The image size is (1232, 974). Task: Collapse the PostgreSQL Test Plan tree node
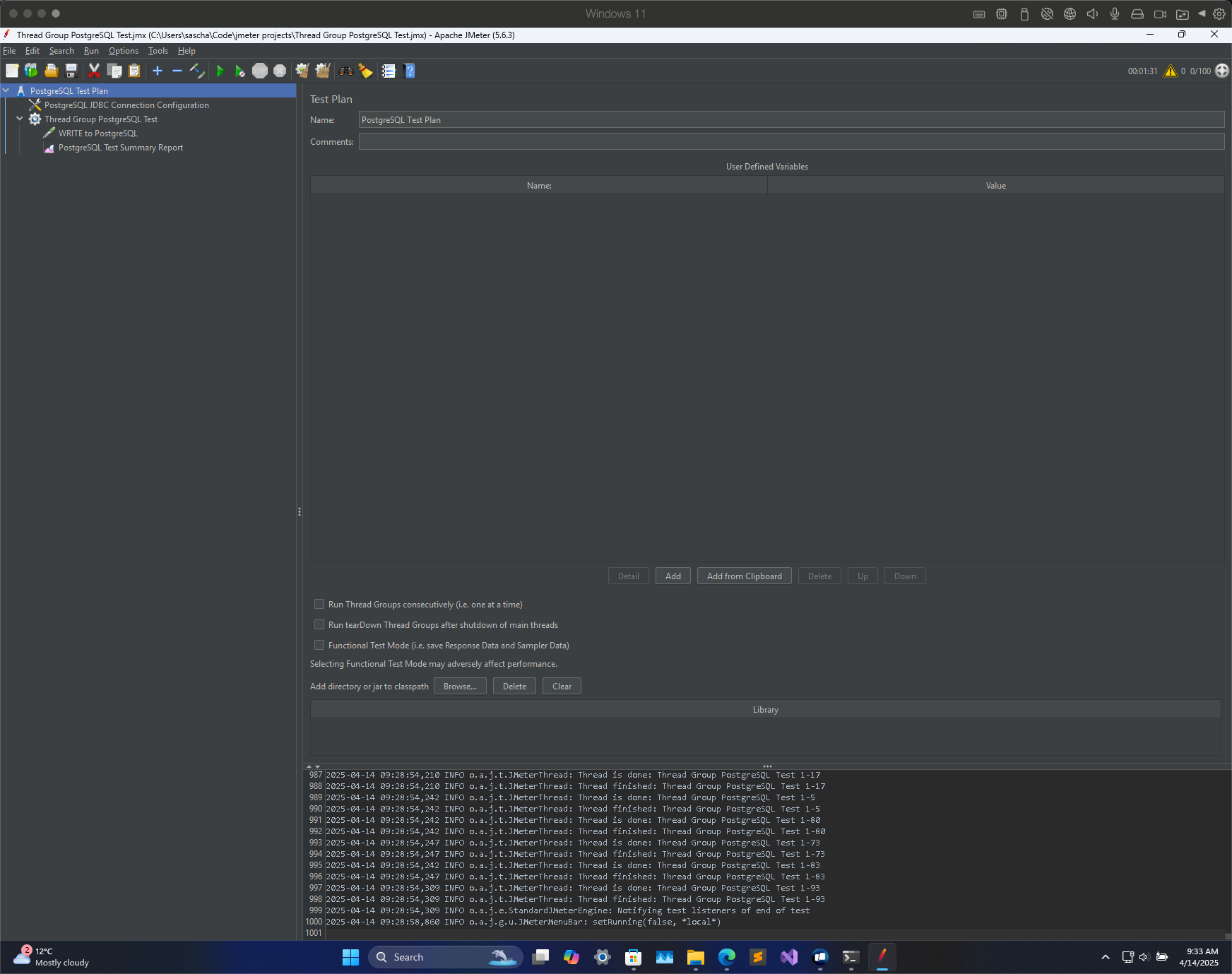pos(6,90)
